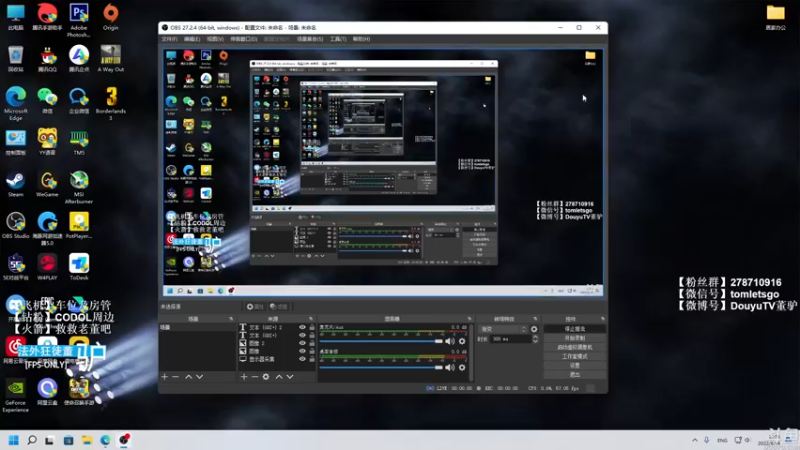800x450 pixels.
Task: Mute the 桌面音频 audio channel
Action: pos(450,367)
